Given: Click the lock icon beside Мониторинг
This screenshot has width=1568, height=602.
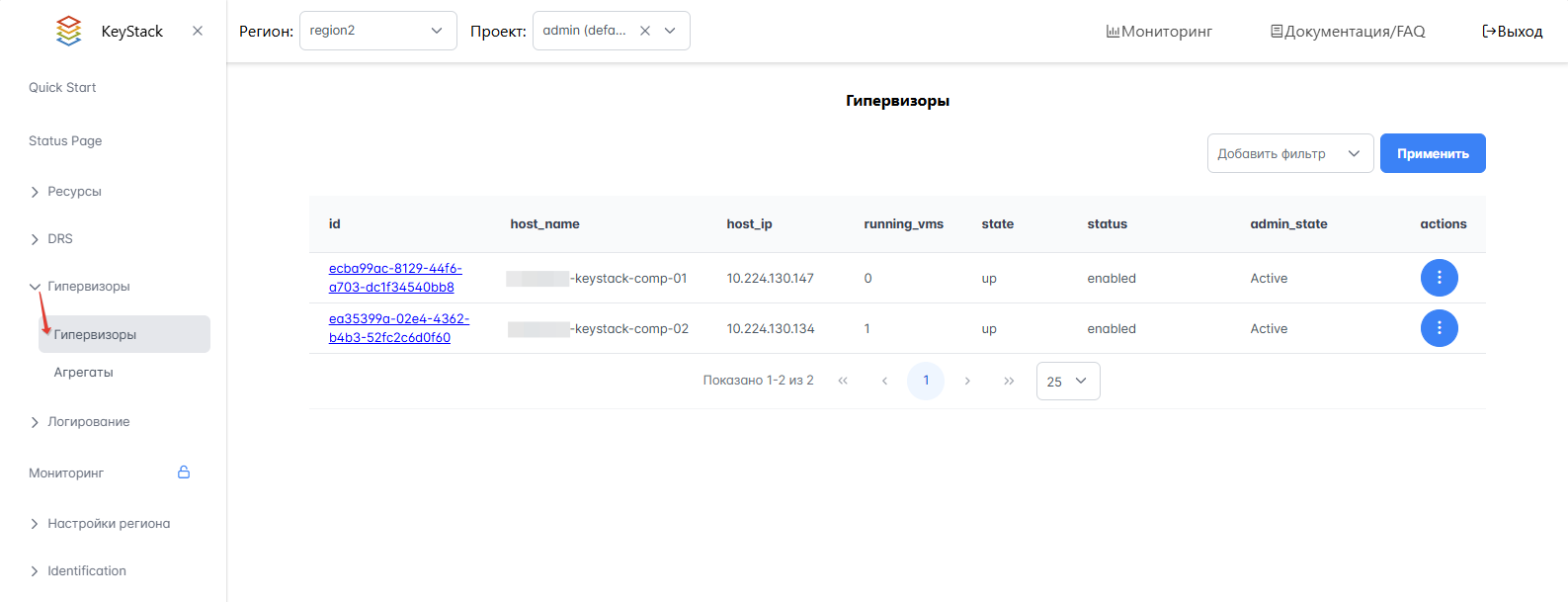Looking at the screenshot, I should coord(184,473).
